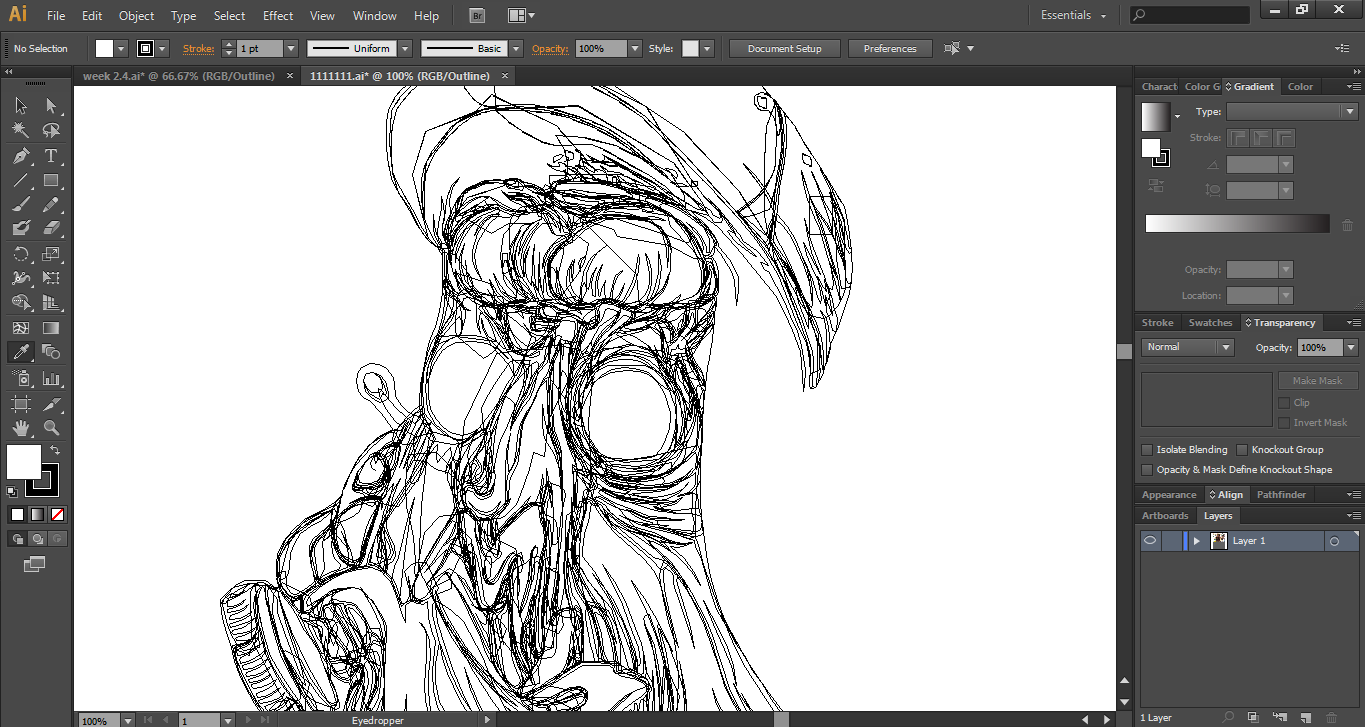The width and height of the screenshot is (1365, 727).
Task: Pick the Direct Selection tool
Action: coord(51,106)
